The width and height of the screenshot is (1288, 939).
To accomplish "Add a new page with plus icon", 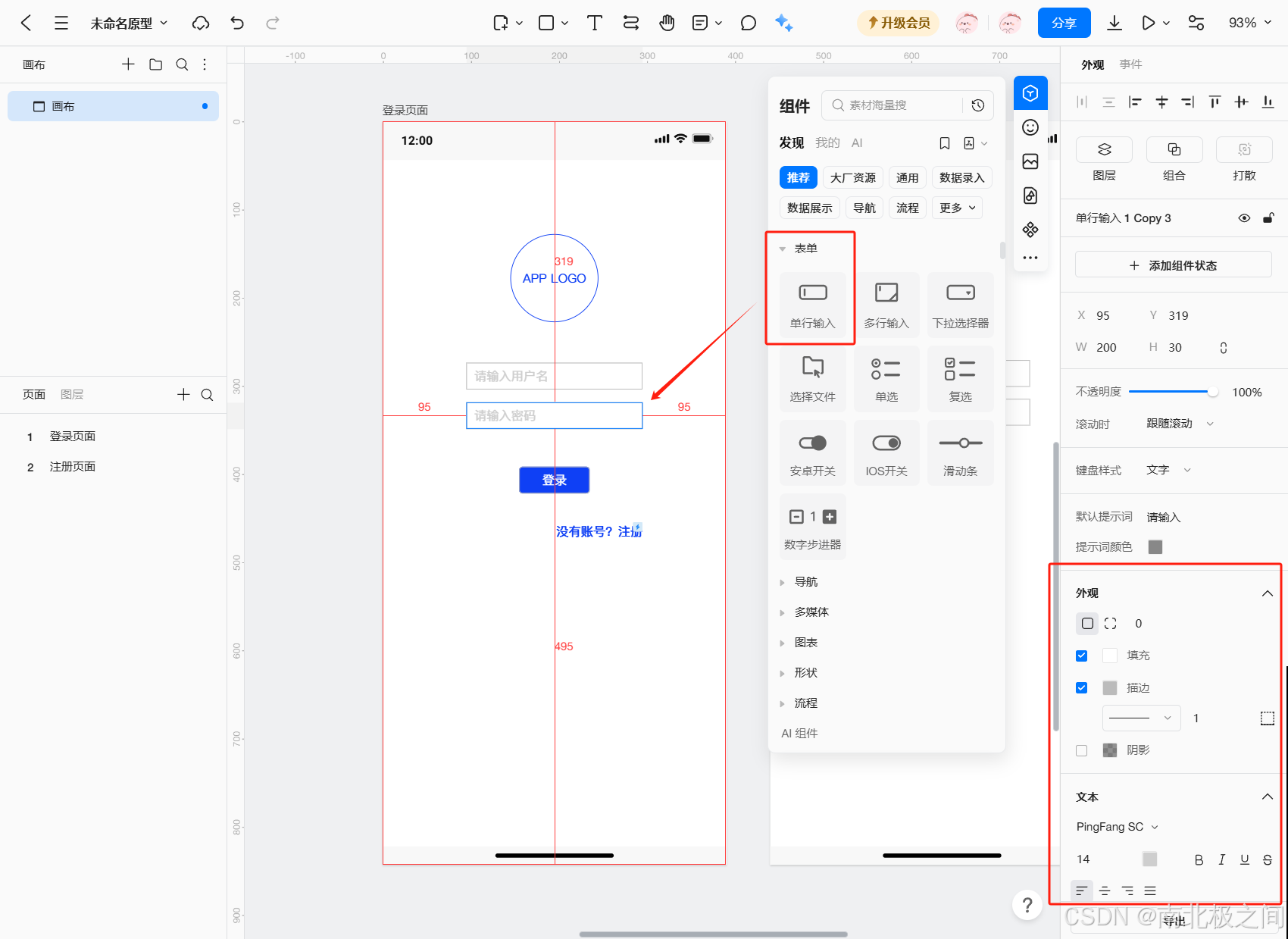I will coord(183,394).
